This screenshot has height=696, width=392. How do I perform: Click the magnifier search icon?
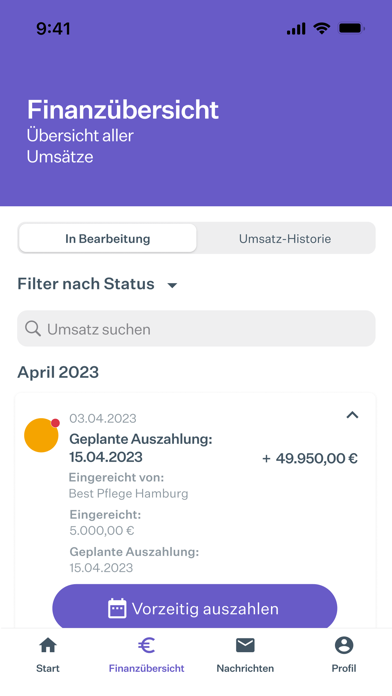[33, 329]
